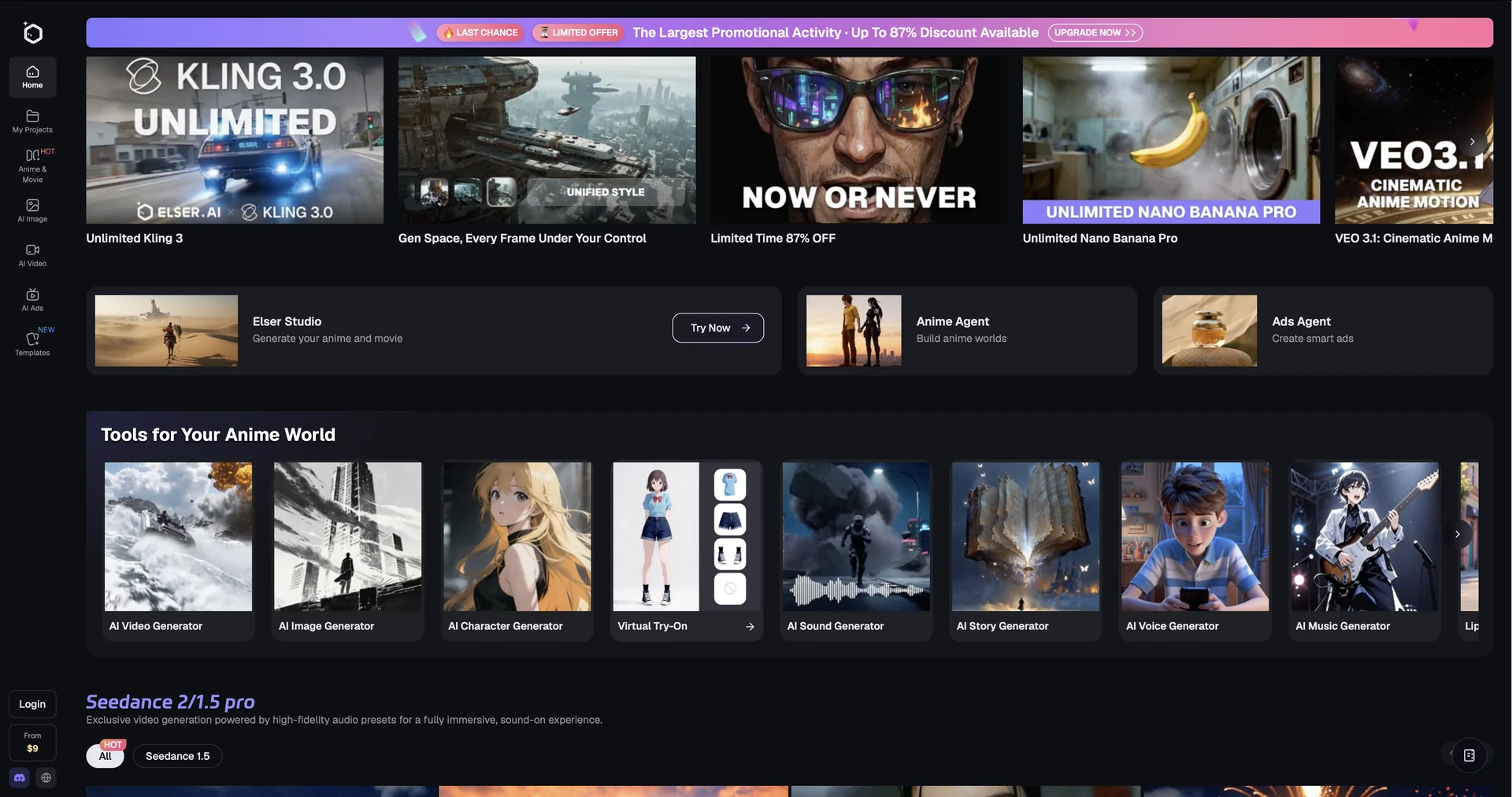
Task: Open the language globe icon
Action: point(46,777)
